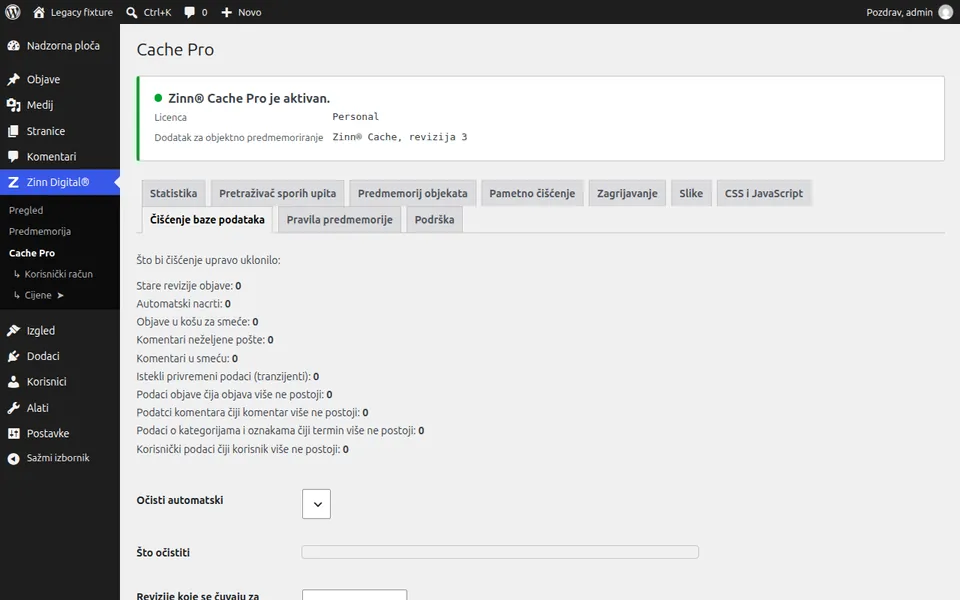Click the Alati wrench icon
The image size is (960, 600).
click(13, 408)
